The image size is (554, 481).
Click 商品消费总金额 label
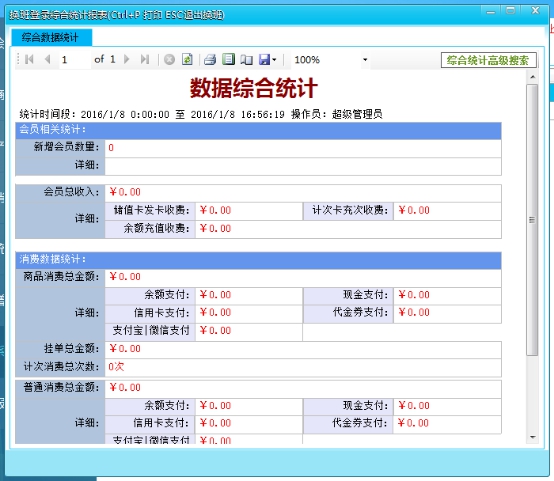coord(61,276)
